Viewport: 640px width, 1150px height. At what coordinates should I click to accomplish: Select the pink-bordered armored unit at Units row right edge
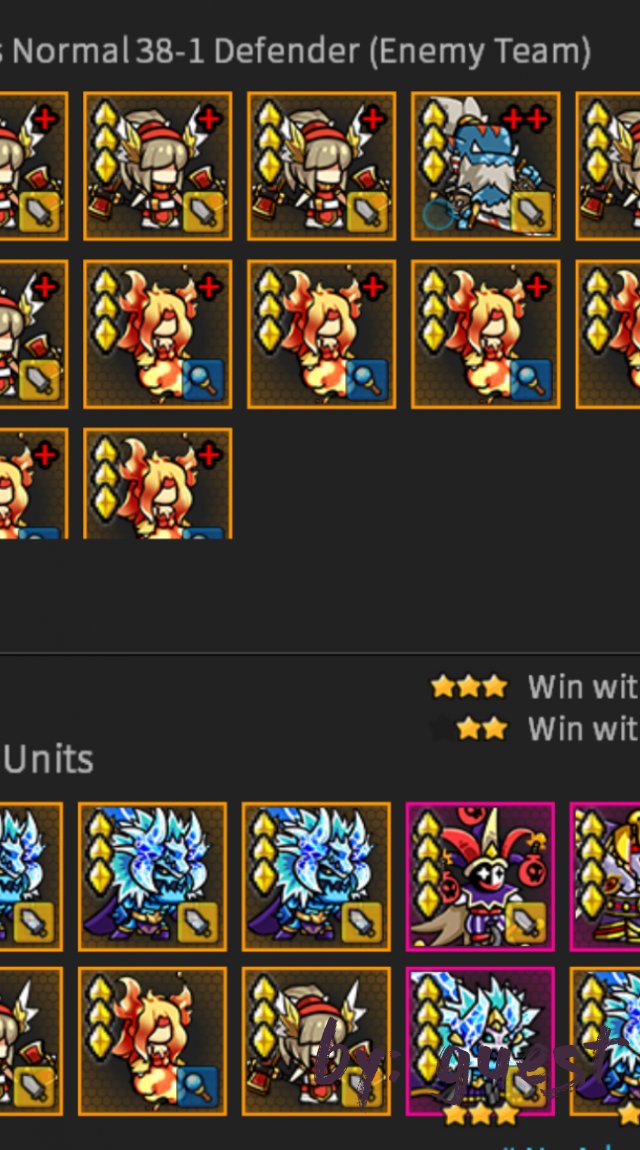point(606,876)
